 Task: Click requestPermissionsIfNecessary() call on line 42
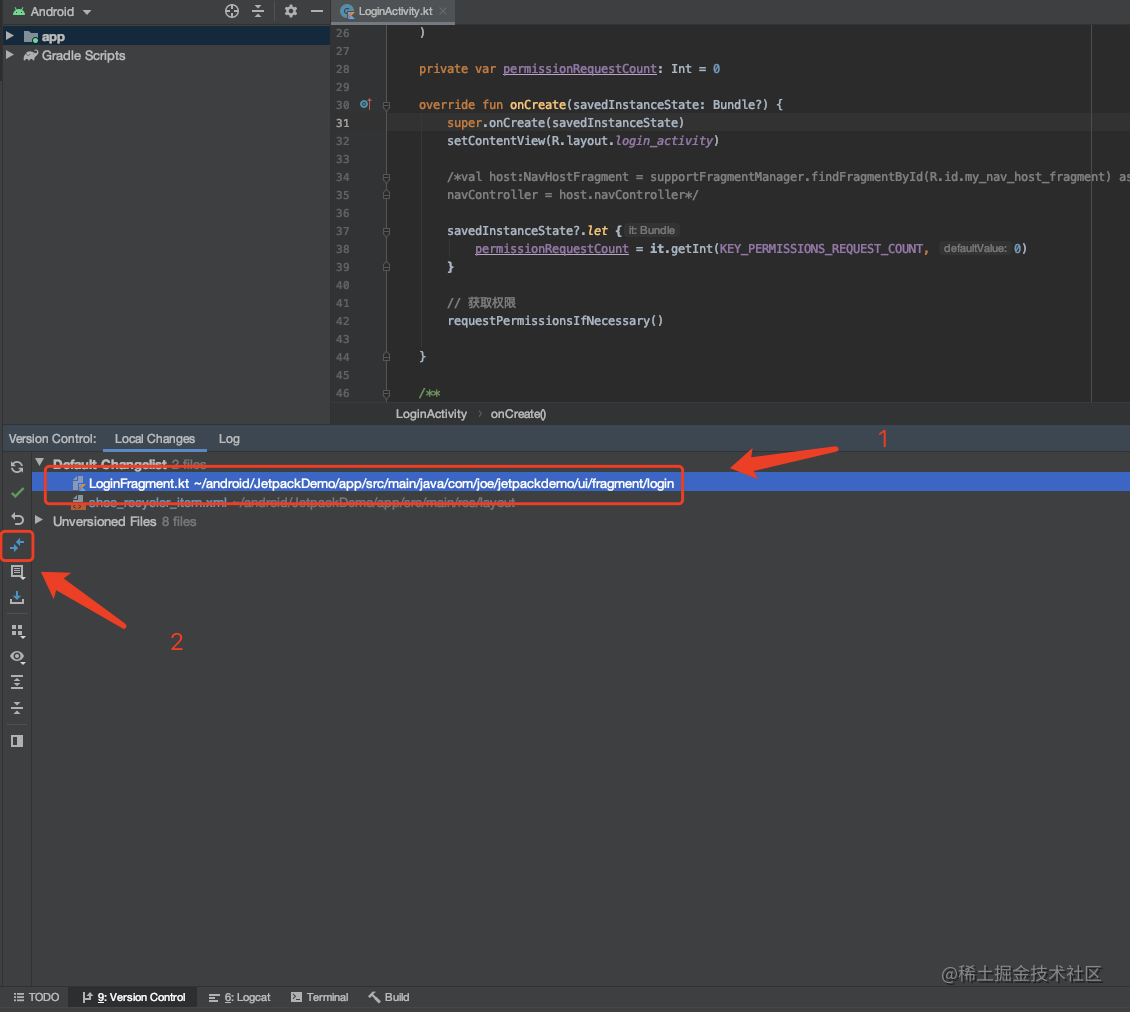pos(555,321)
